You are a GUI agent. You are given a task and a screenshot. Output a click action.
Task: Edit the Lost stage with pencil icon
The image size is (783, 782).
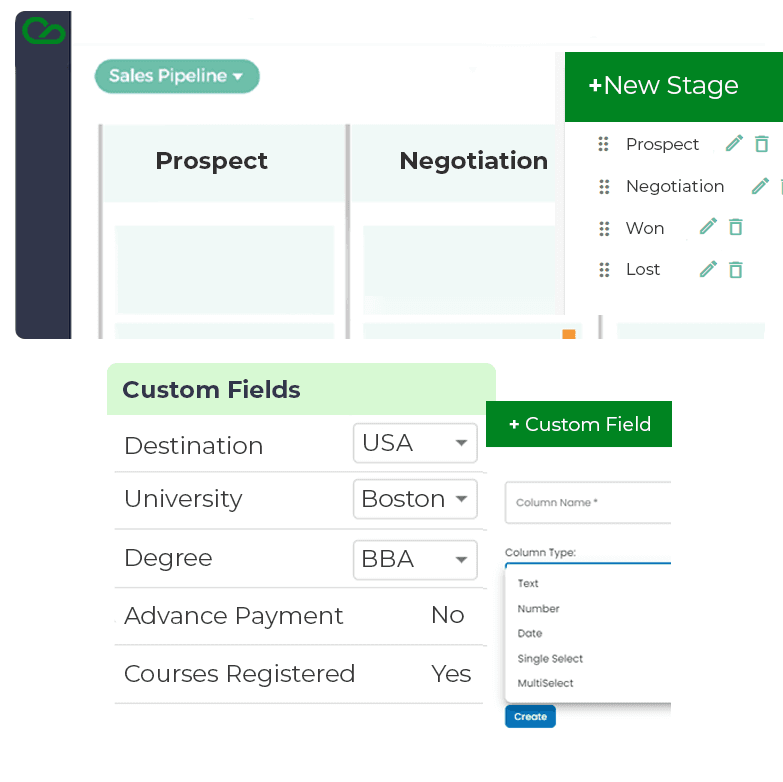click(x=708, y=269)
